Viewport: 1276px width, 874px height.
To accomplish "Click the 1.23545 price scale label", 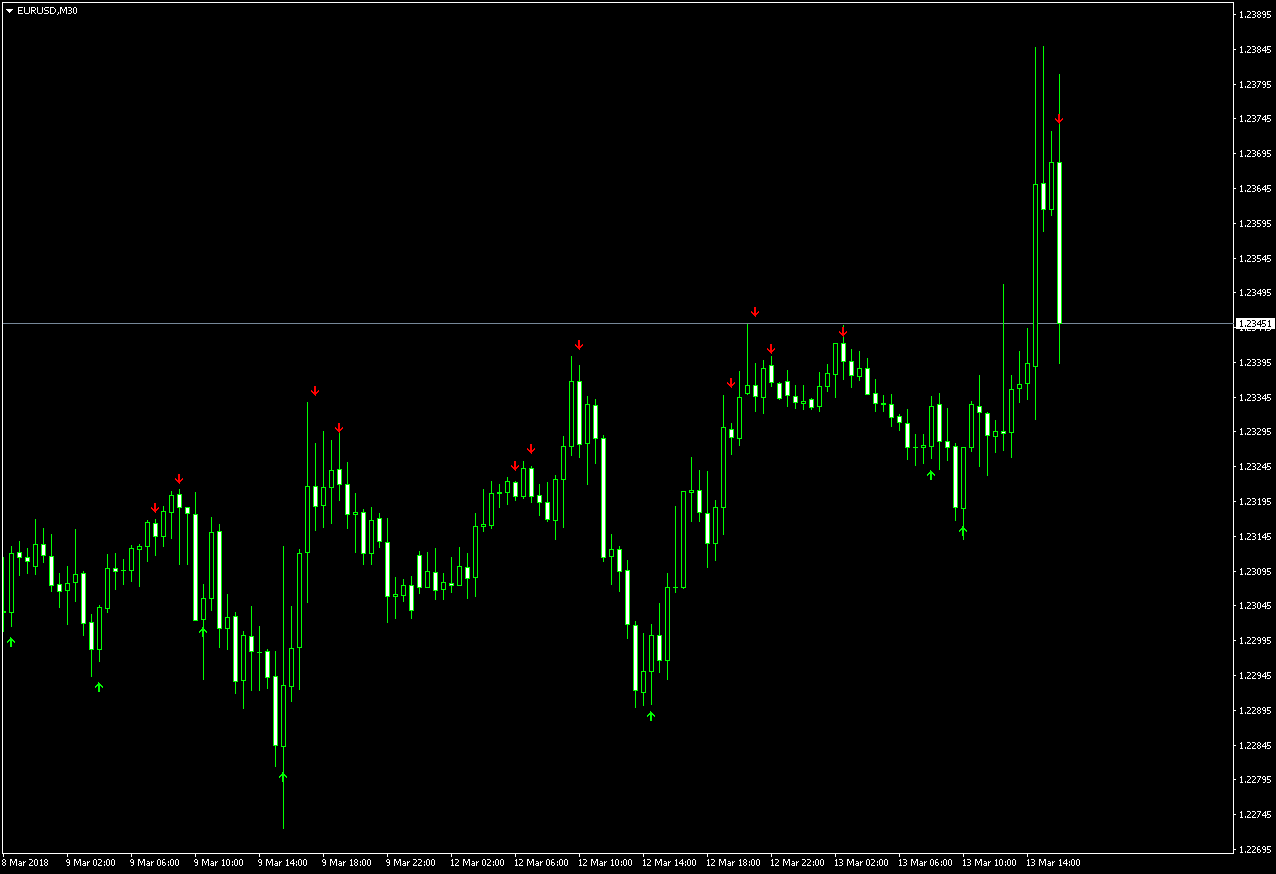I will tap(1256, 259).
